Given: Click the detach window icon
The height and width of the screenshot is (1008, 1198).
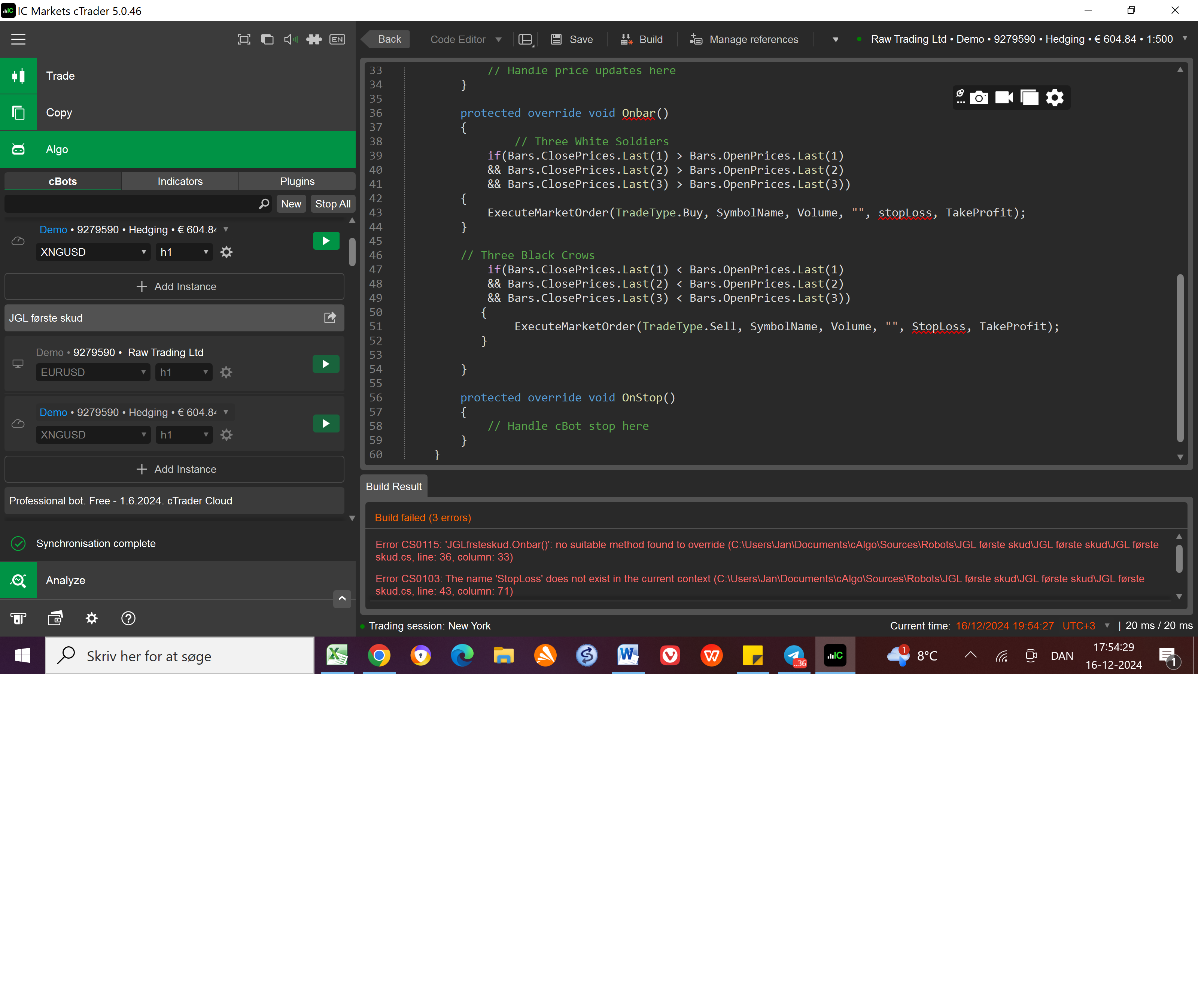Looking at the screenshot, I should click(267, 39).
